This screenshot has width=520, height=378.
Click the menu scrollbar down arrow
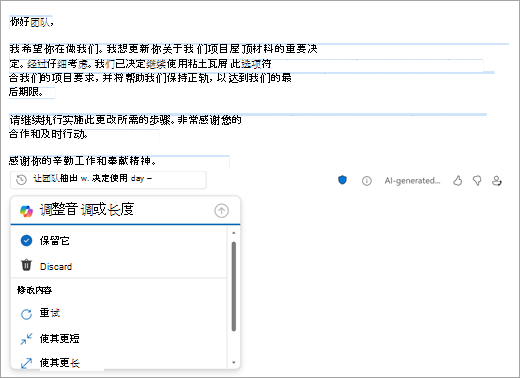tap(234, 362)
